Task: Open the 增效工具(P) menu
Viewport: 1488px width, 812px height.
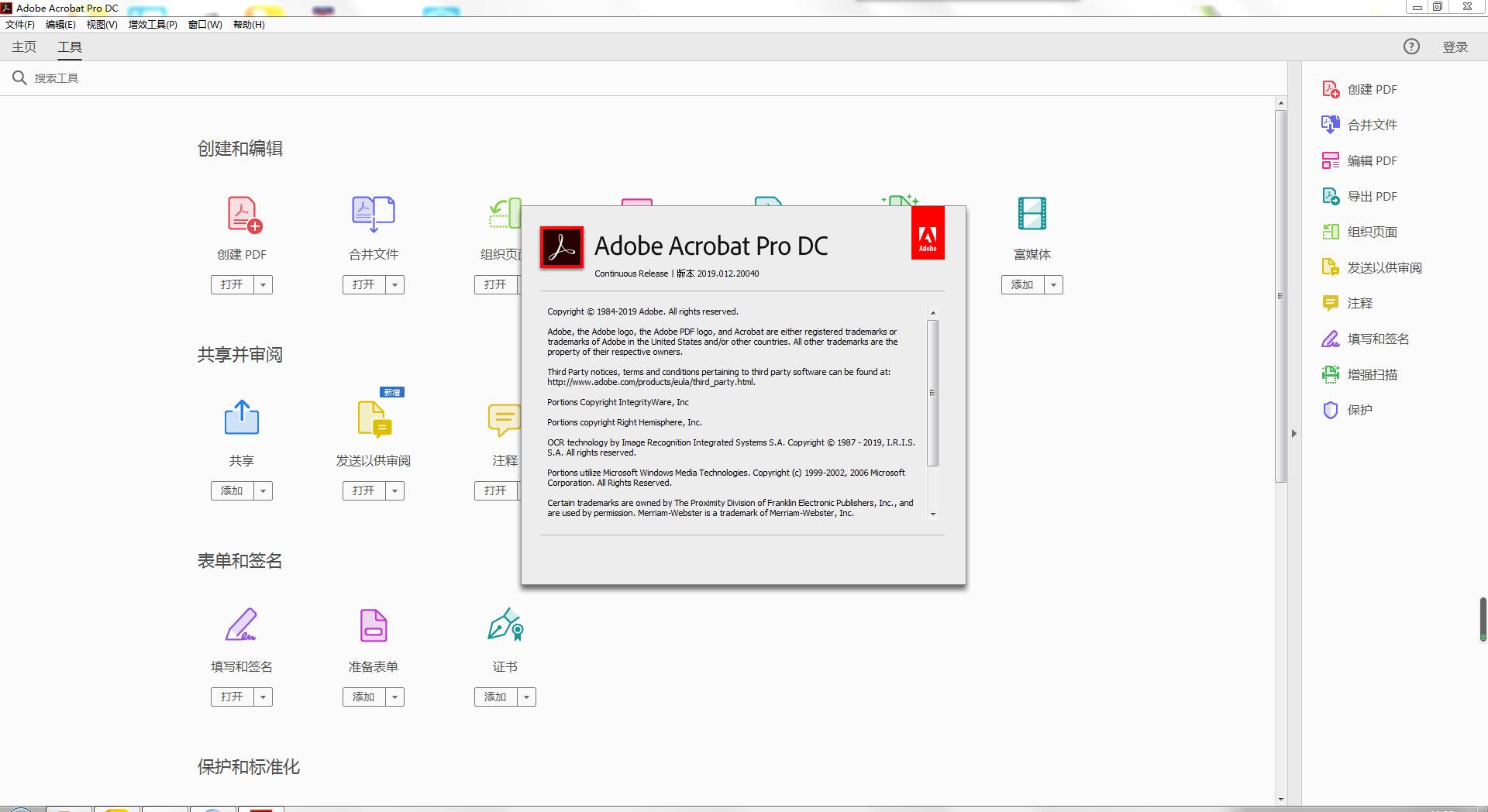Action: pos(153,24)
